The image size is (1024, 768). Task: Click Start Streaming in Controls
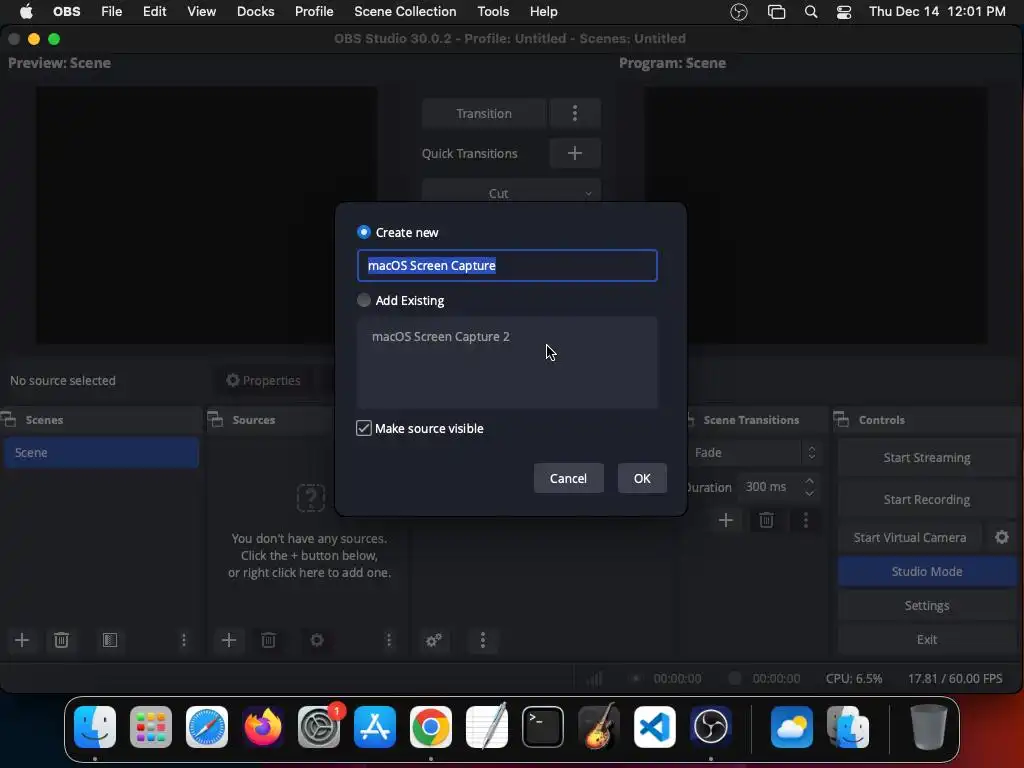927,458
